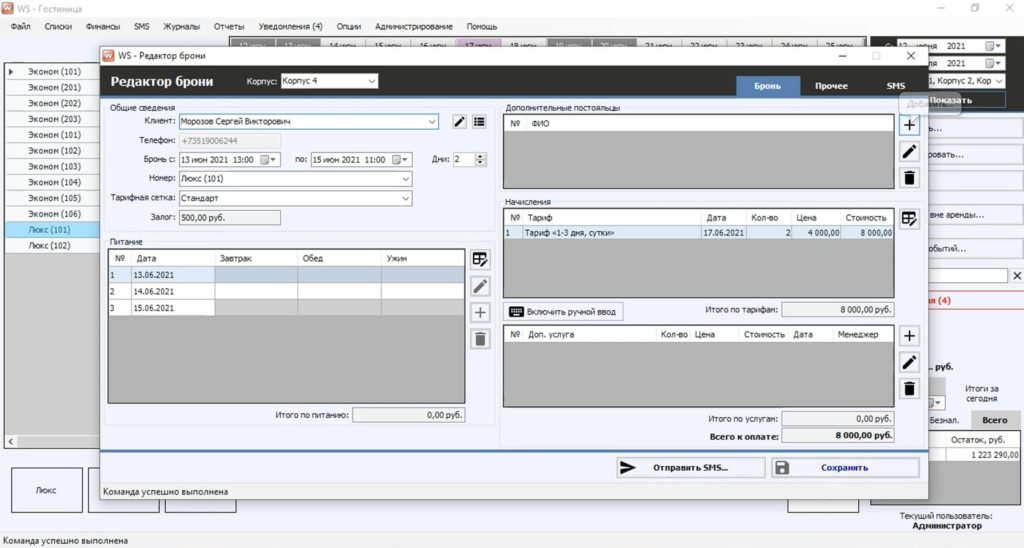Select meal row dated 15.06.2021
Viewport: 1024px width, 548px height.
click(286, 308)
